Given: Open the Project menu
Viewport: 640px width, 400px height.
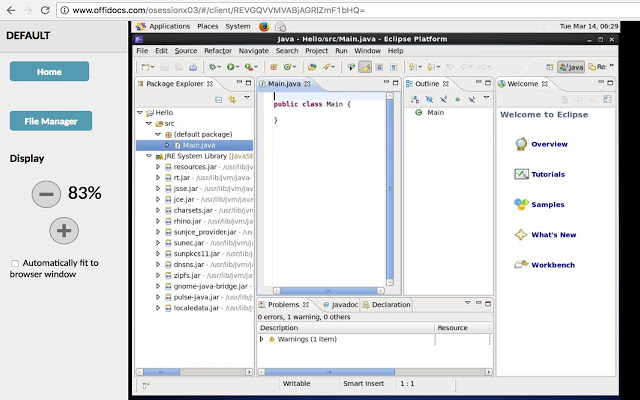Looking at the screenshot, I should tap(316, 51).
